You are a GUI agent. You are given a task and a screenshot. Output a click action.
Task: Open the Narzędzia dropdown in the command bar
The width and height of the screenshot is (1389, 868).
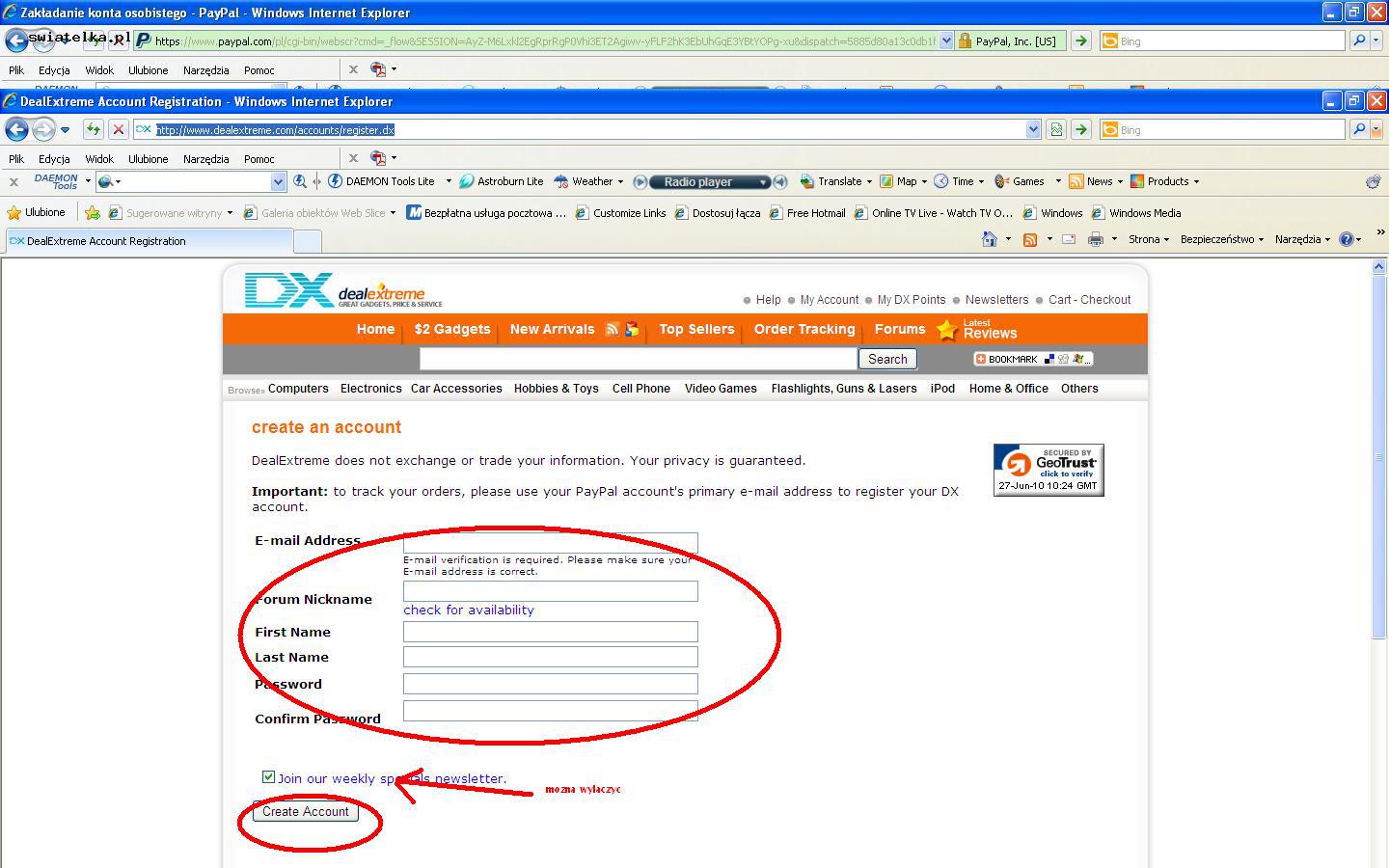point(1302,239)
